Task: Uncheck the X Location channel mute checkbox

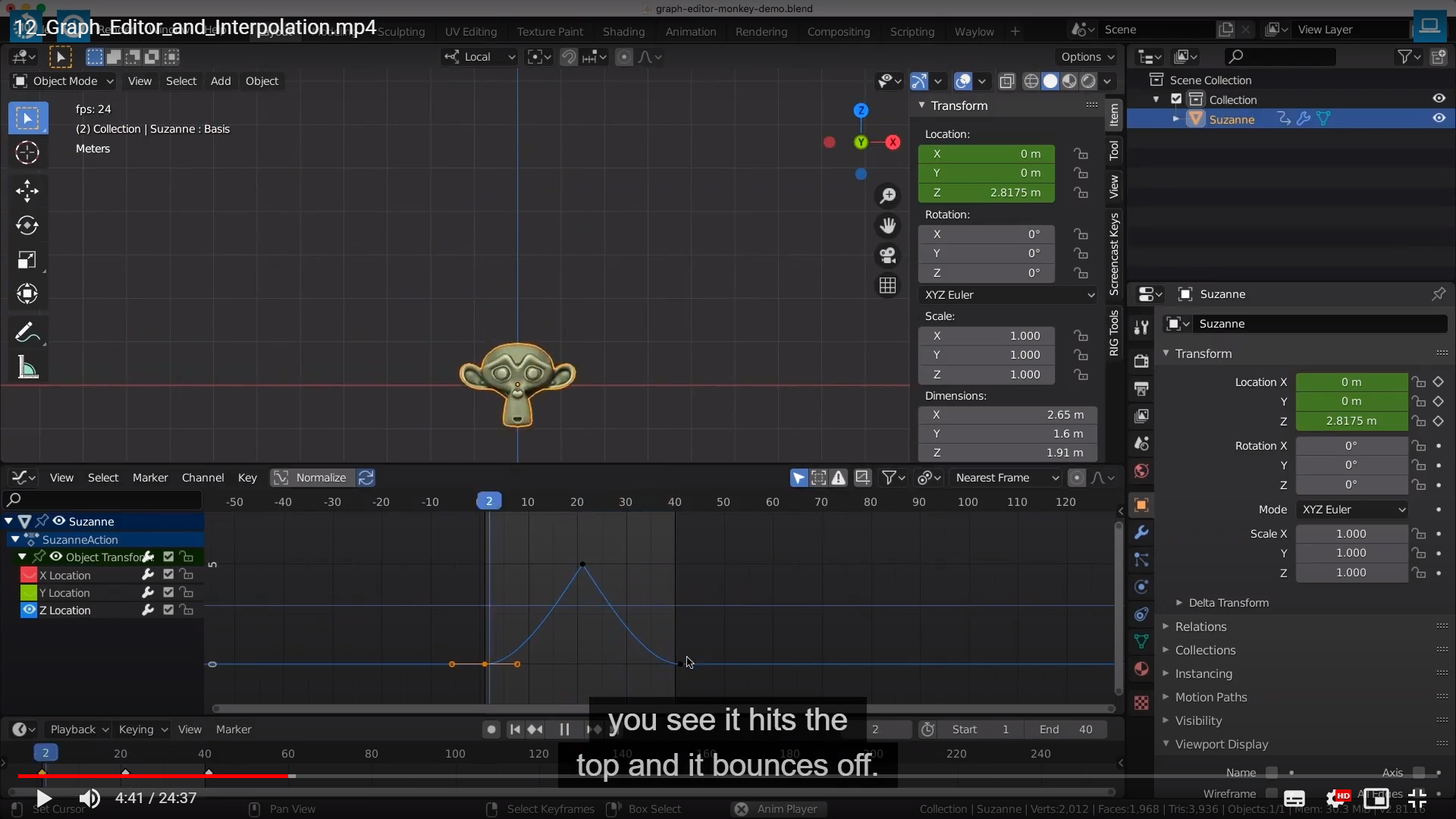Action: (168, 575)
